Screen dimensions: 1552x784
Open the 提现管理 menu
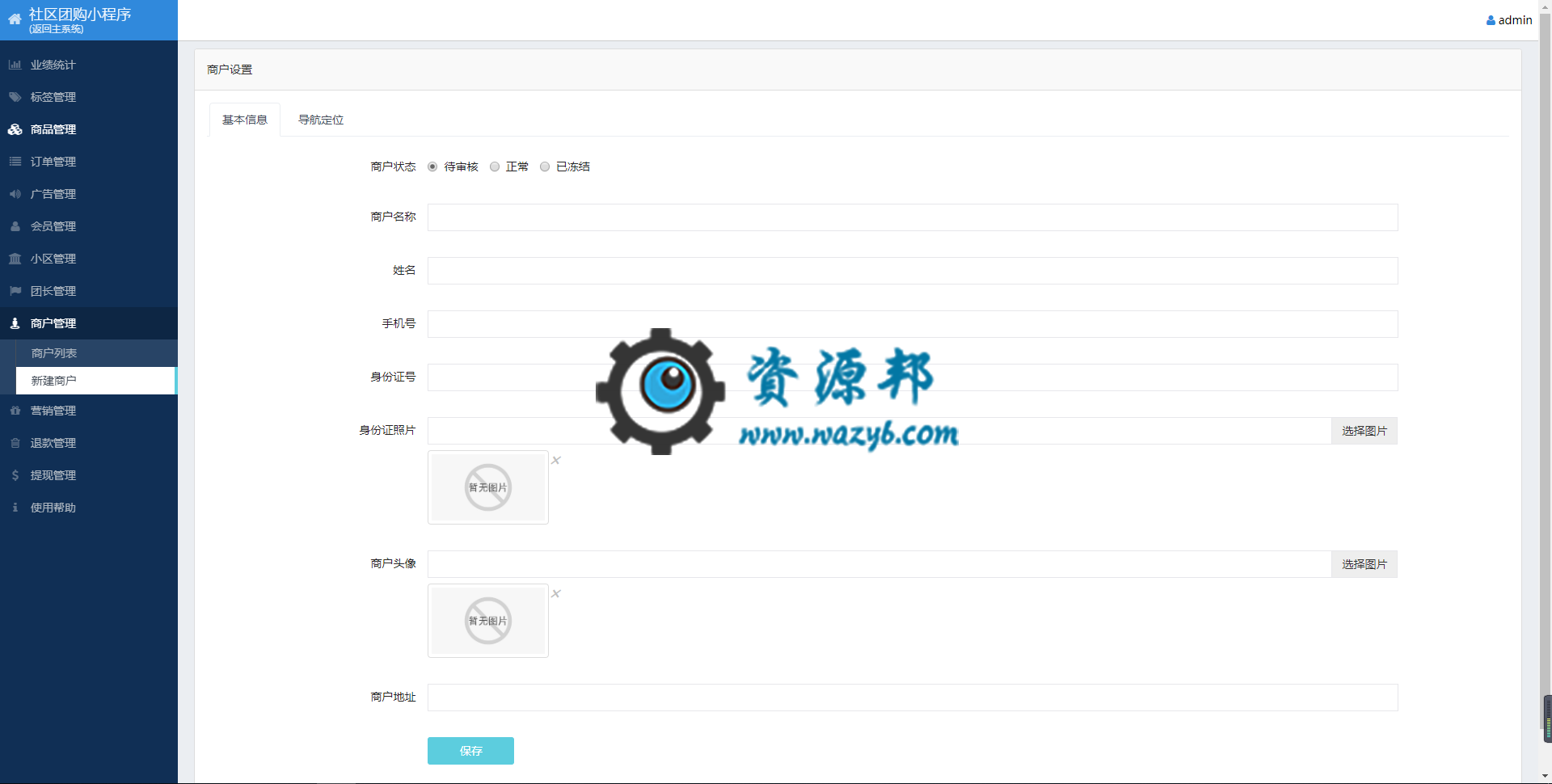point(89,475)
